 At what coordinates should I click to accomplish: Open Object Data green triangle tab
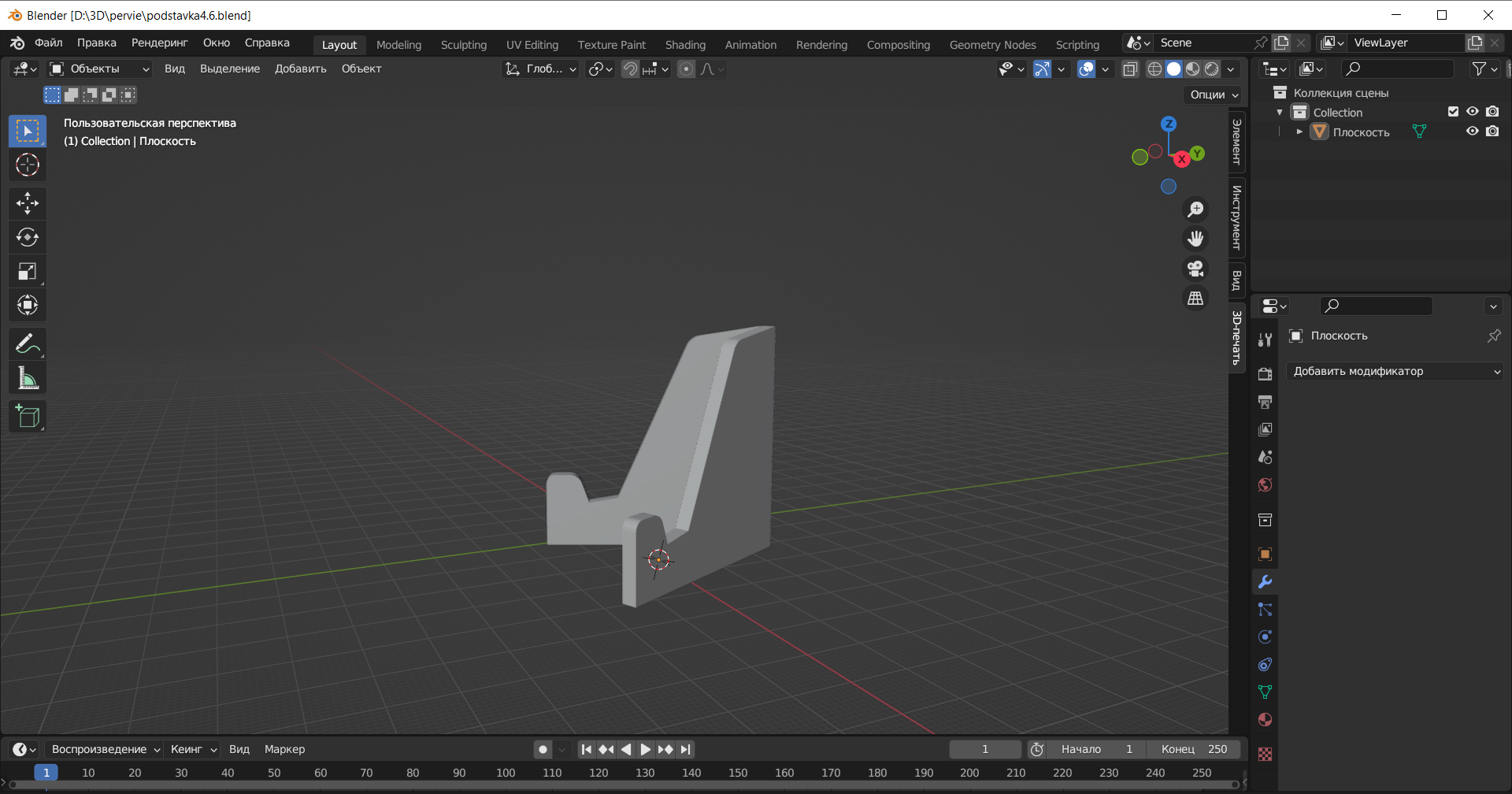coord(1265,692)
